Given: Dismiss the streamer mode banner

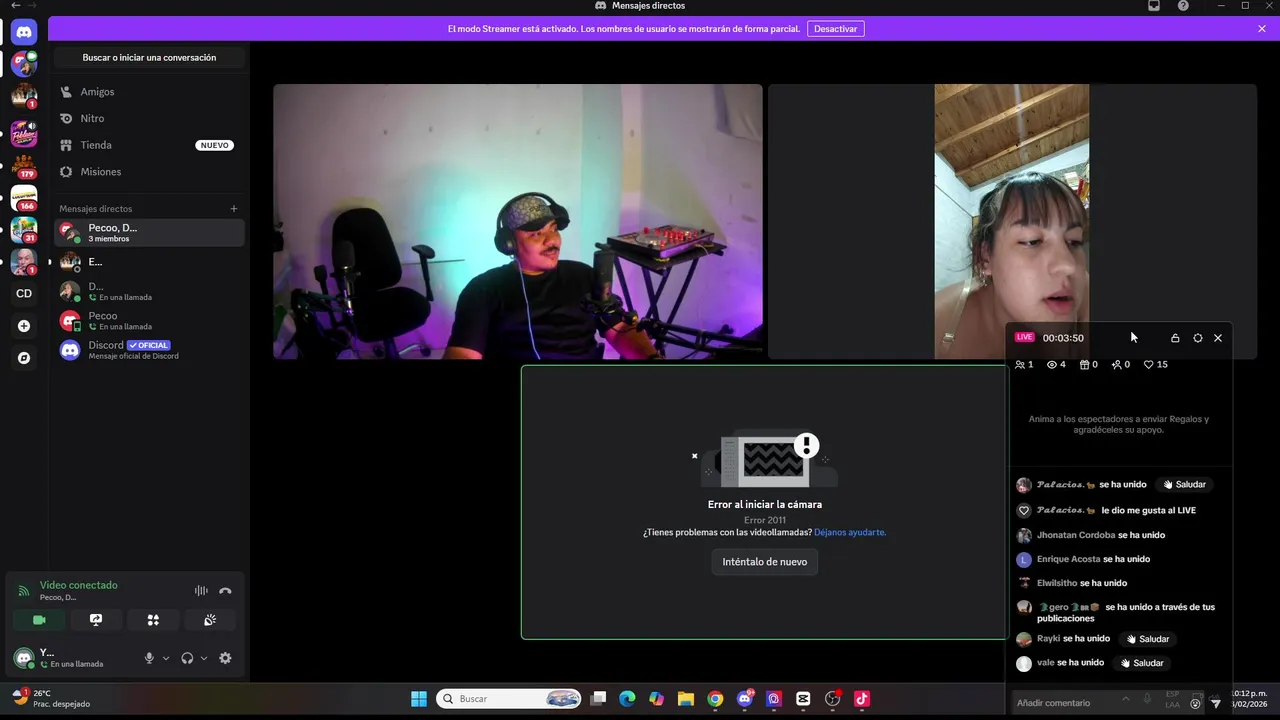Looking at the screenshot, I should pyautogui.click(x=1262, y=29).
